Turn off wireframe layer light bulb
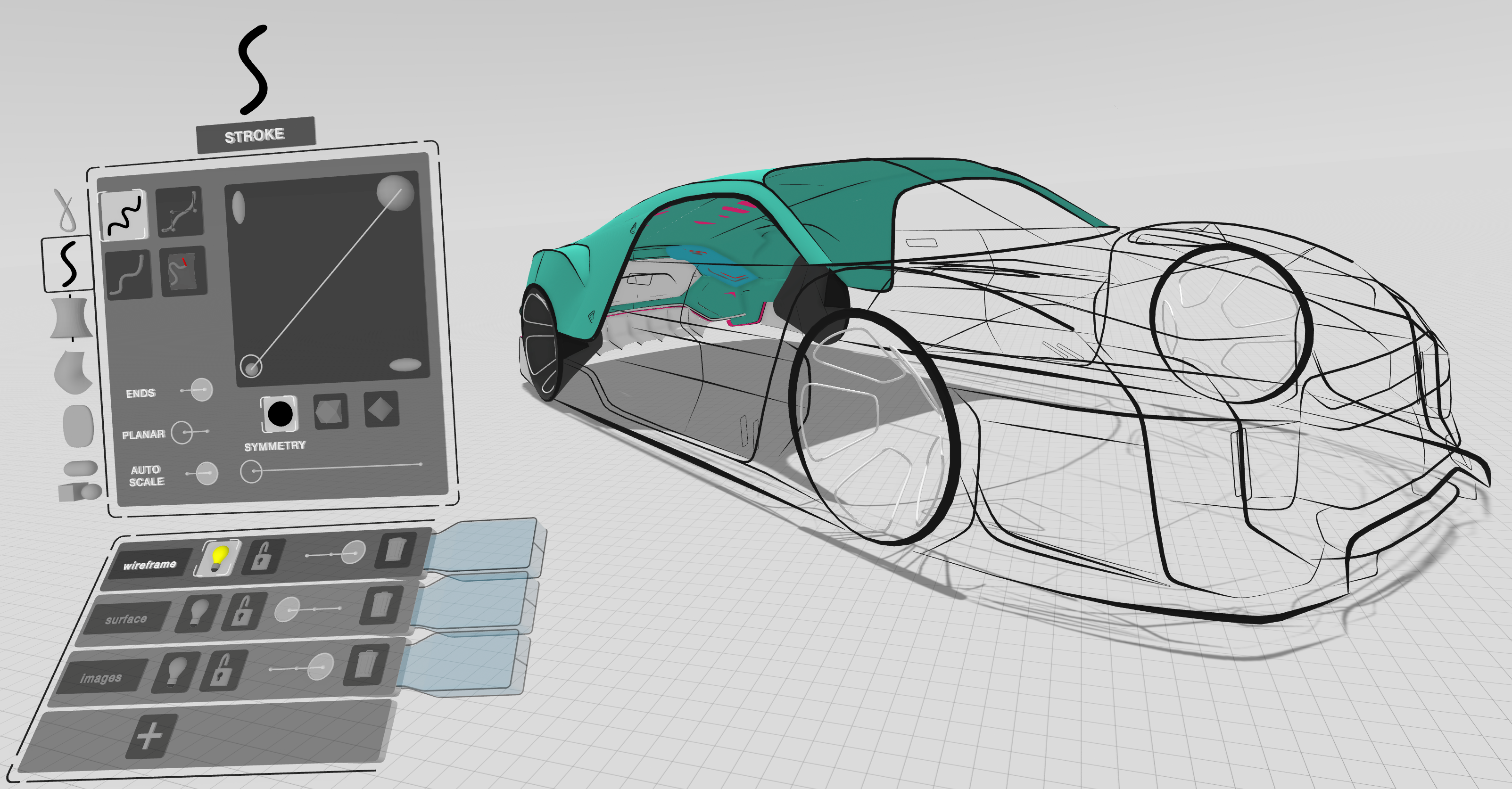This screenshot has width=1512, height=789. (x=219, y=558)
